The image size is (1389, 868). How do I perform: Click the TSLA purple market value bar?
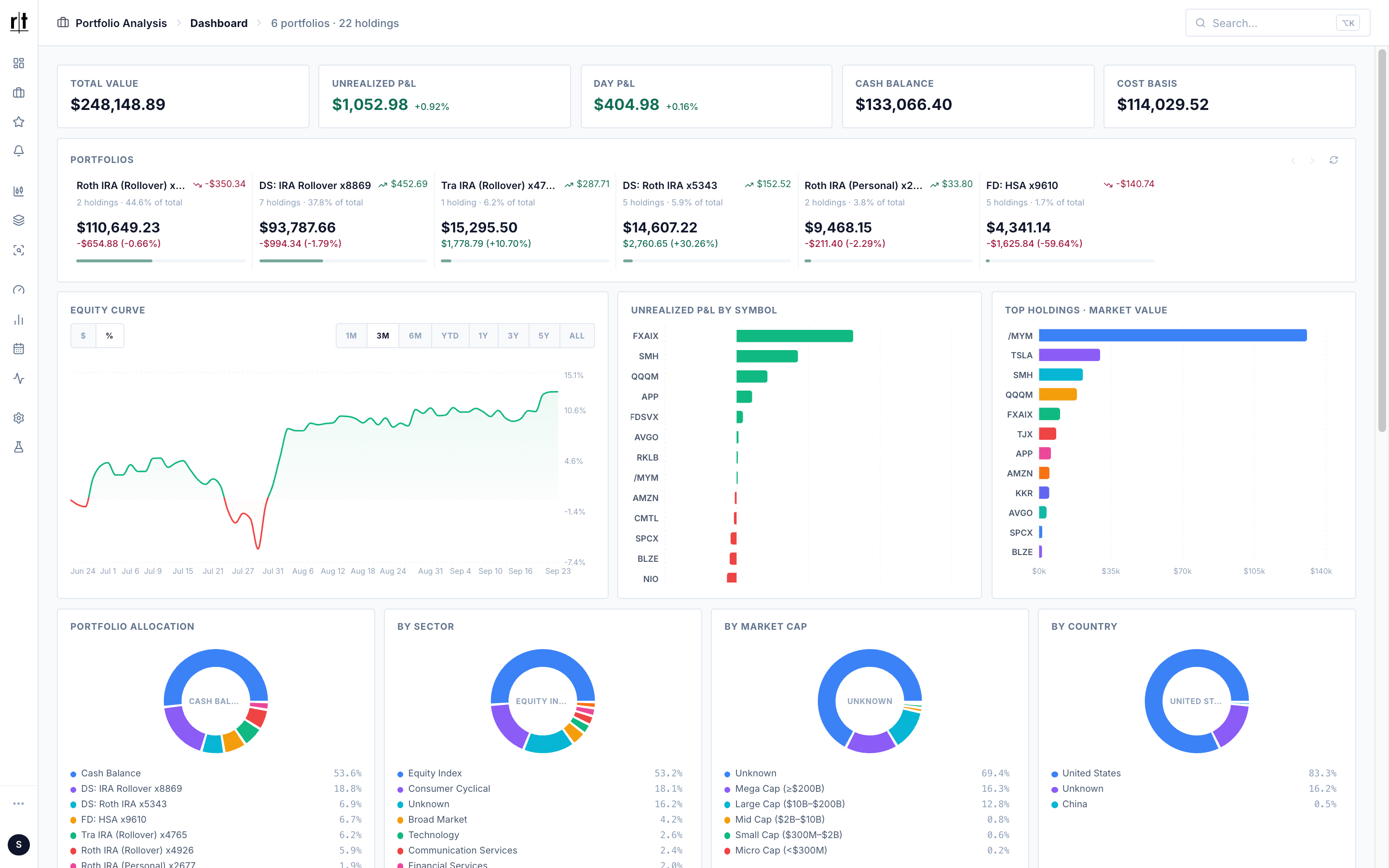[x=1069, y=355]
